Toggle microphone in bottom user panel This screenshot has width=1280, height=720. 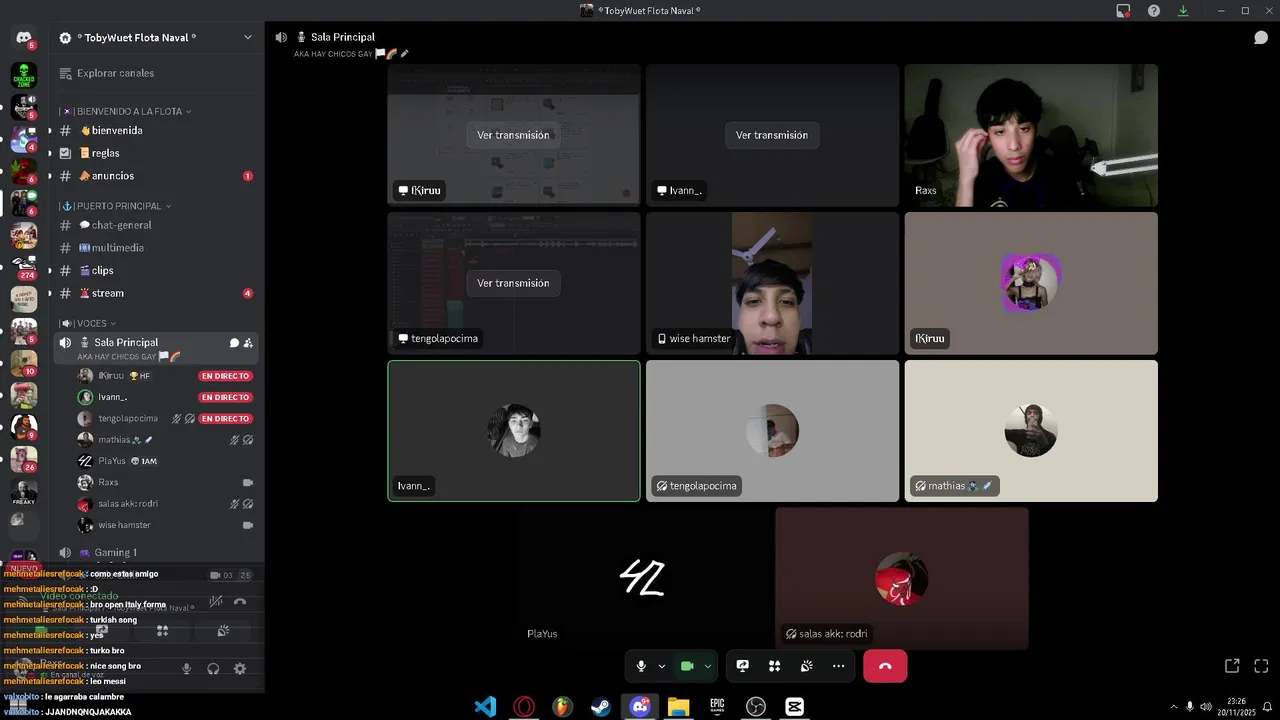[186, 669]
